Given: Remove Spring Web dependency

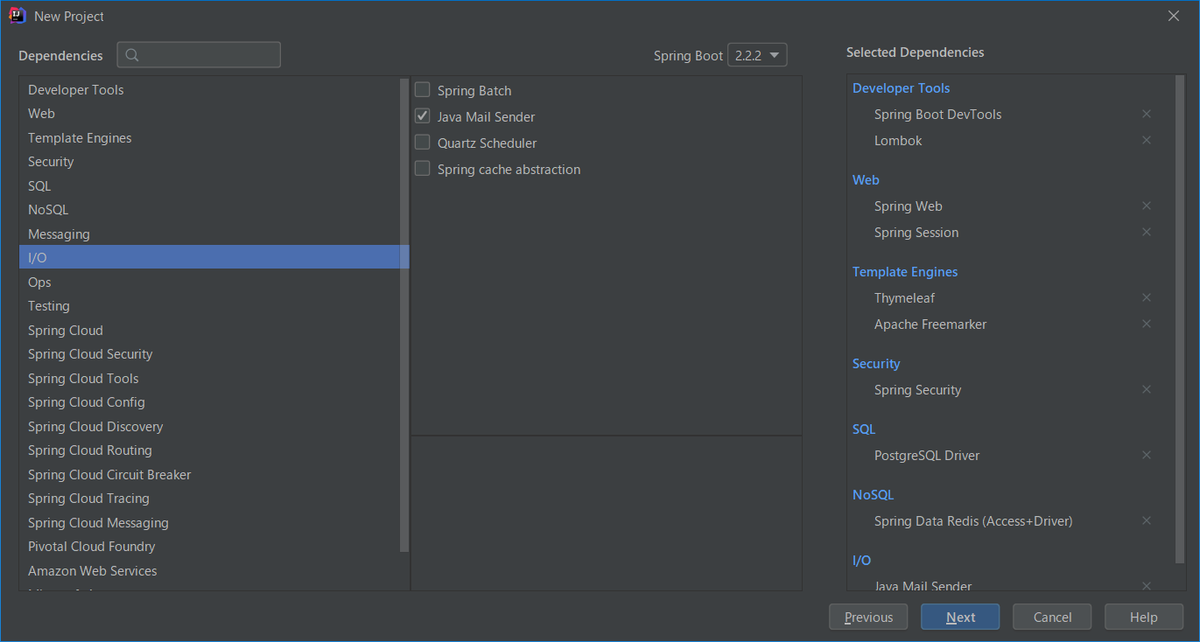Looking at the screenshot, I should click(1146, 206).
